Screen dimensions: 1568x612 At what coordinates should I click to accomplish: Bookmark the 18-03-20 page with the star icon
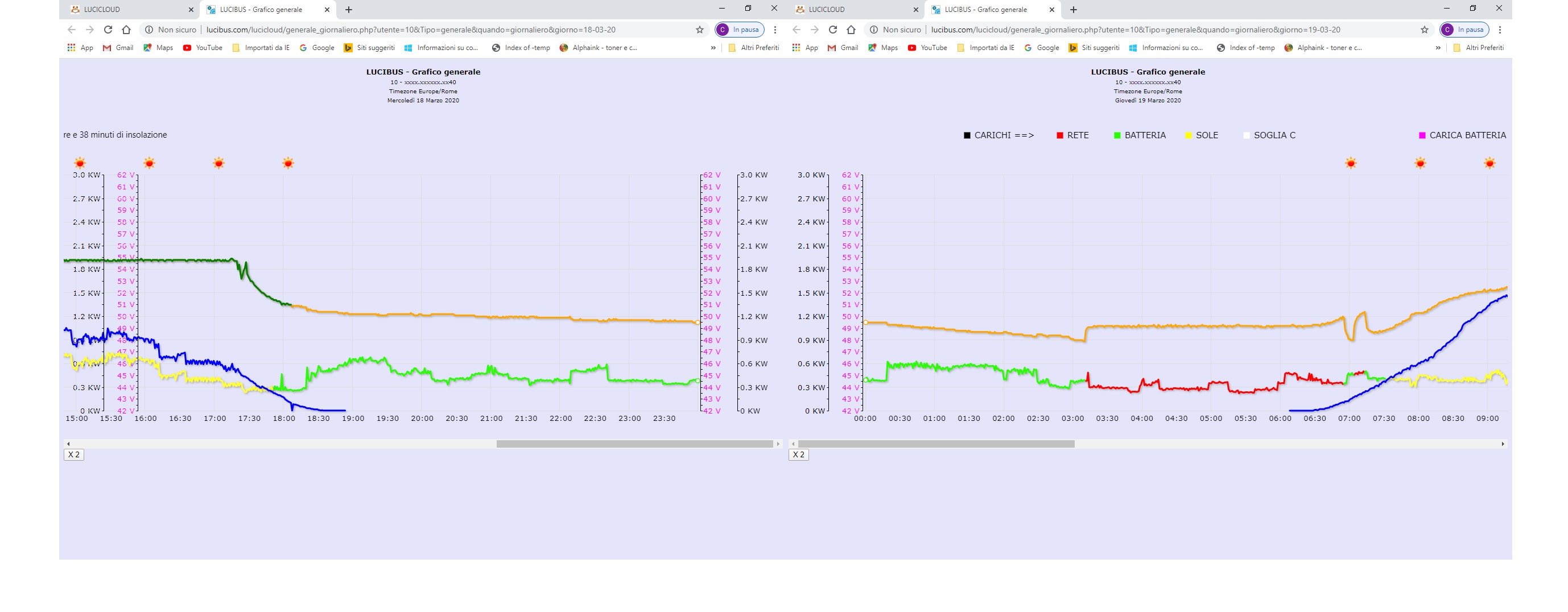coord(699,30)
